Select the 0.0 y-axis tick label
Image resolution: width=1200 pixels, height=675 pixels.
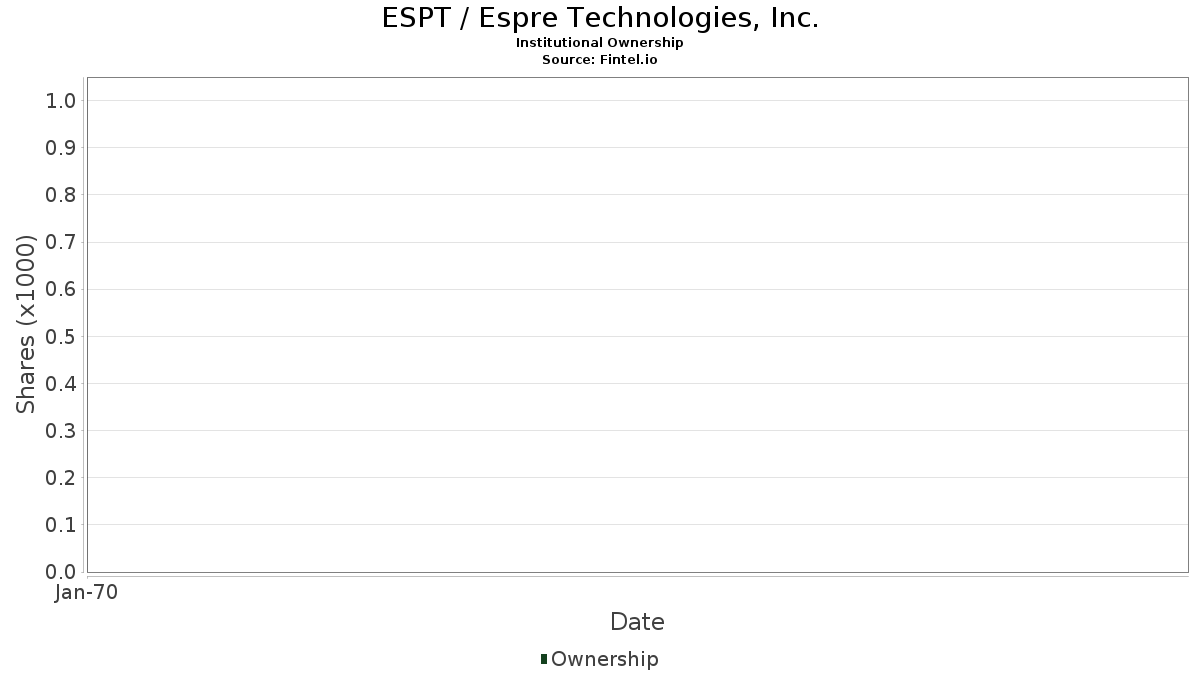coord(61,572)
